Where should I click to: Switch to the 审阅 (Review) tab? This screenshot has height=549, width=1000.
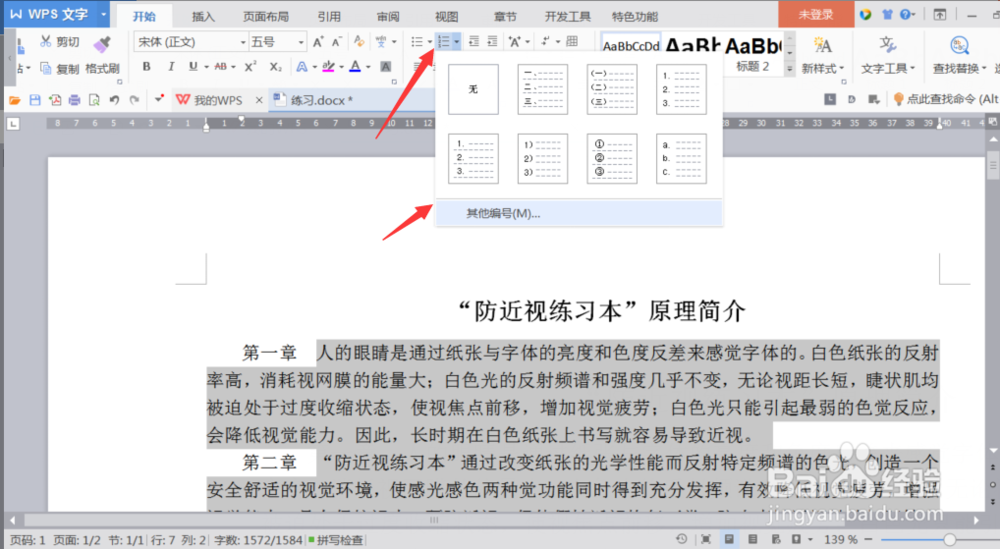coord(388,17)
